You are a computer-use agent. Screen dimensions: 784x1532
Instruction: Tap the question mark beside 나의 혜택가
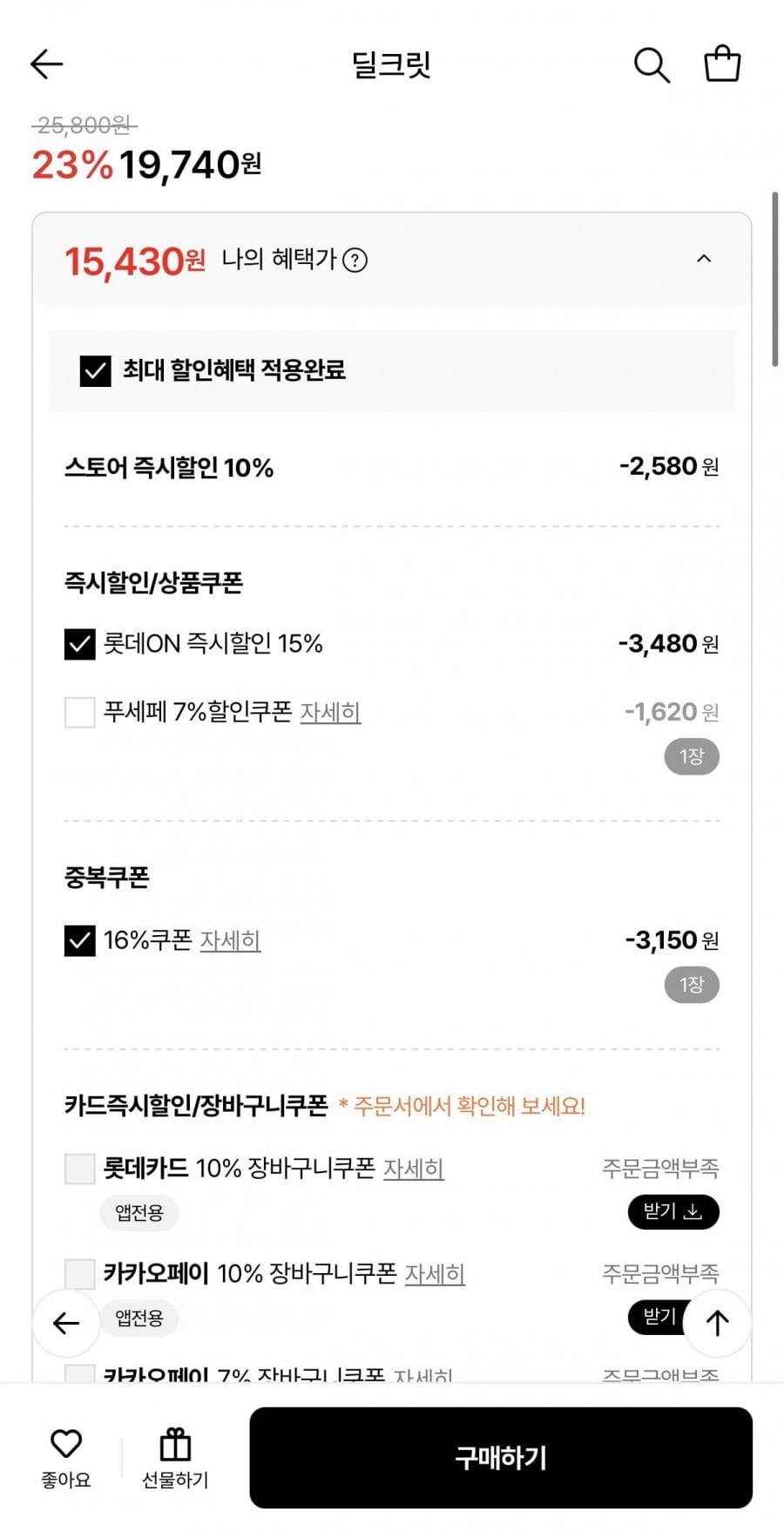pos(355,260)
